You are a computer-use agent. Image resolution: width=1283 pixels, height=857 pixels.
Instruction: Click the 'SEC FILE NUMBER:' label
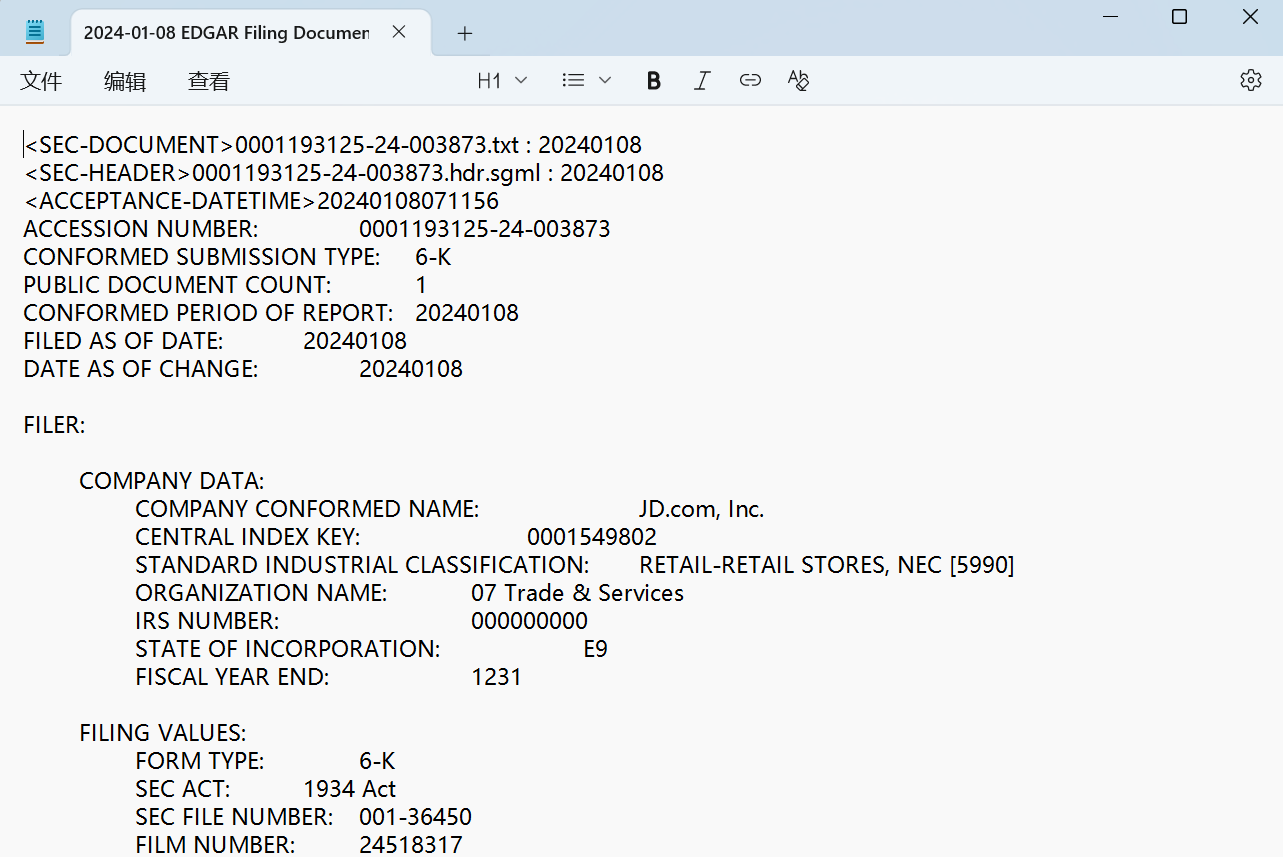click(235, 817)
